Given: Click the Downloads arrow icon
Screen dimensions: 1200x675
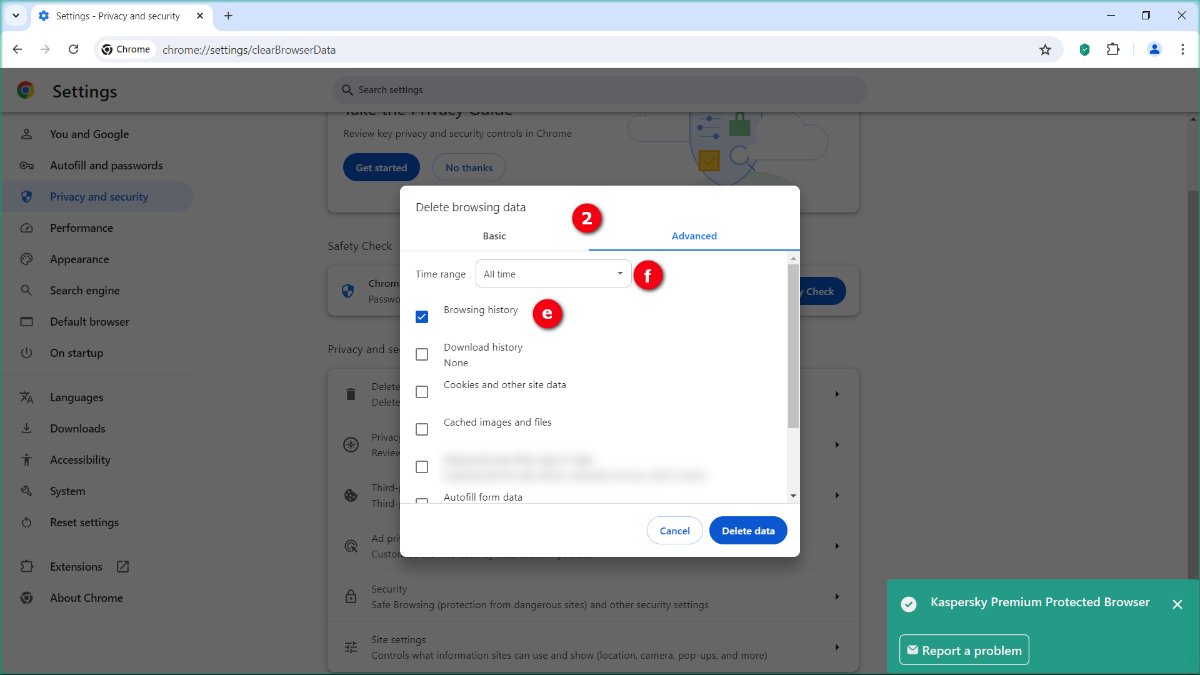Looking at the screenshot, I should [x=27, y=428].
